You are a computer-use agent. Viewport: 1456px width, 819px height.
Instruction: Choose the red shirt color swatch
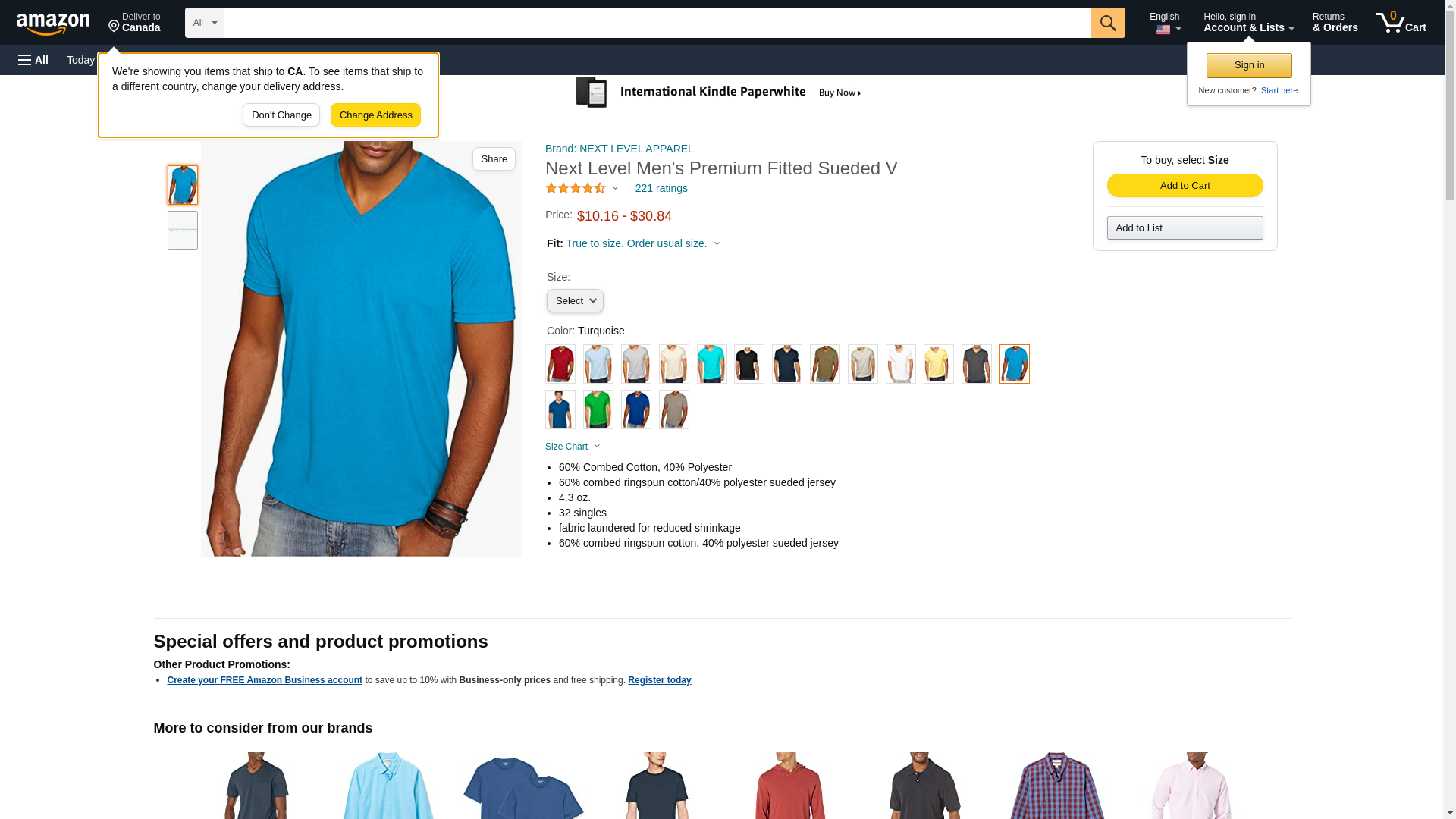(x=560, y=364)
